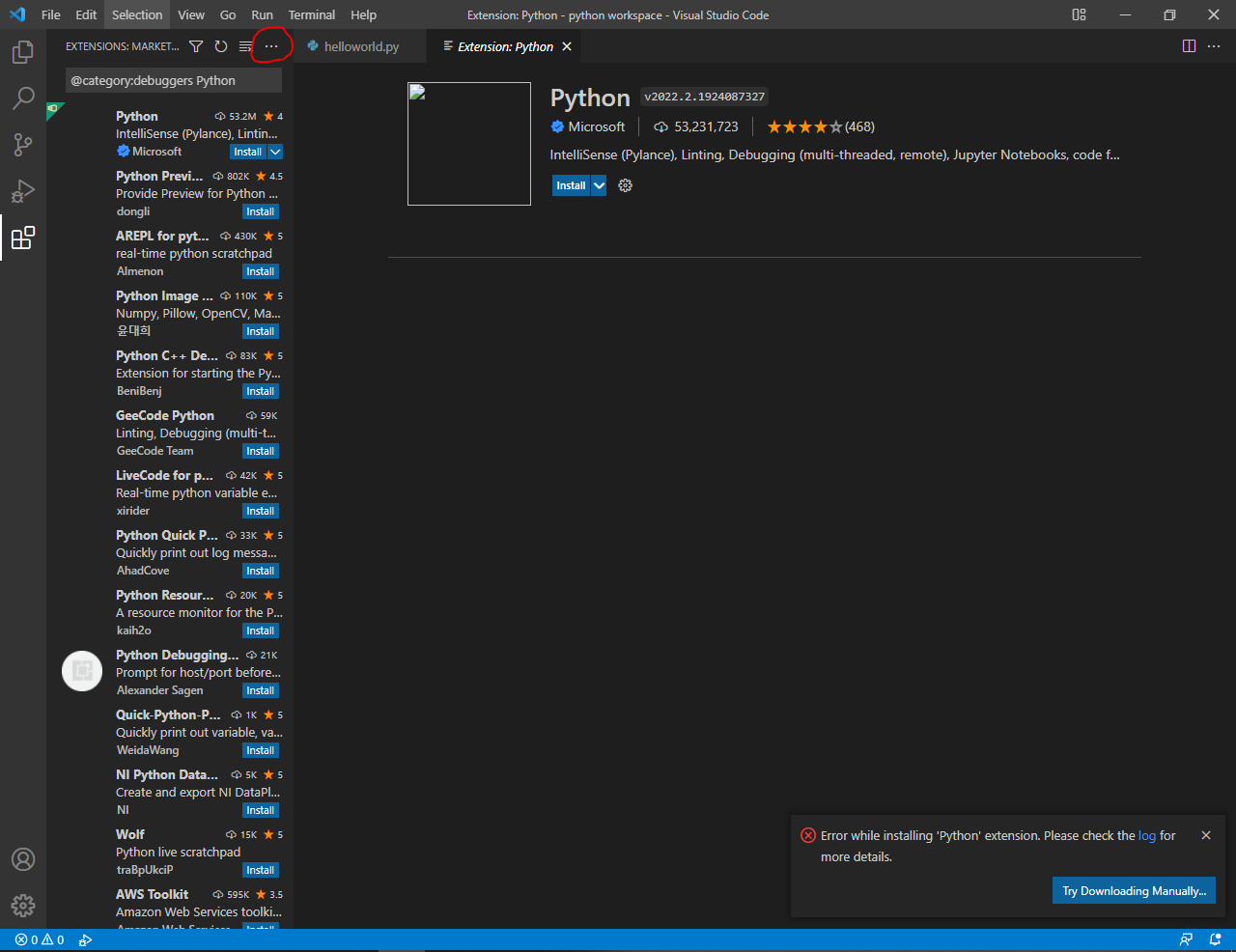Screen dimensions: 1236x952
Task: Click Python Debugging extension icon
Action: tap(82, 671)
